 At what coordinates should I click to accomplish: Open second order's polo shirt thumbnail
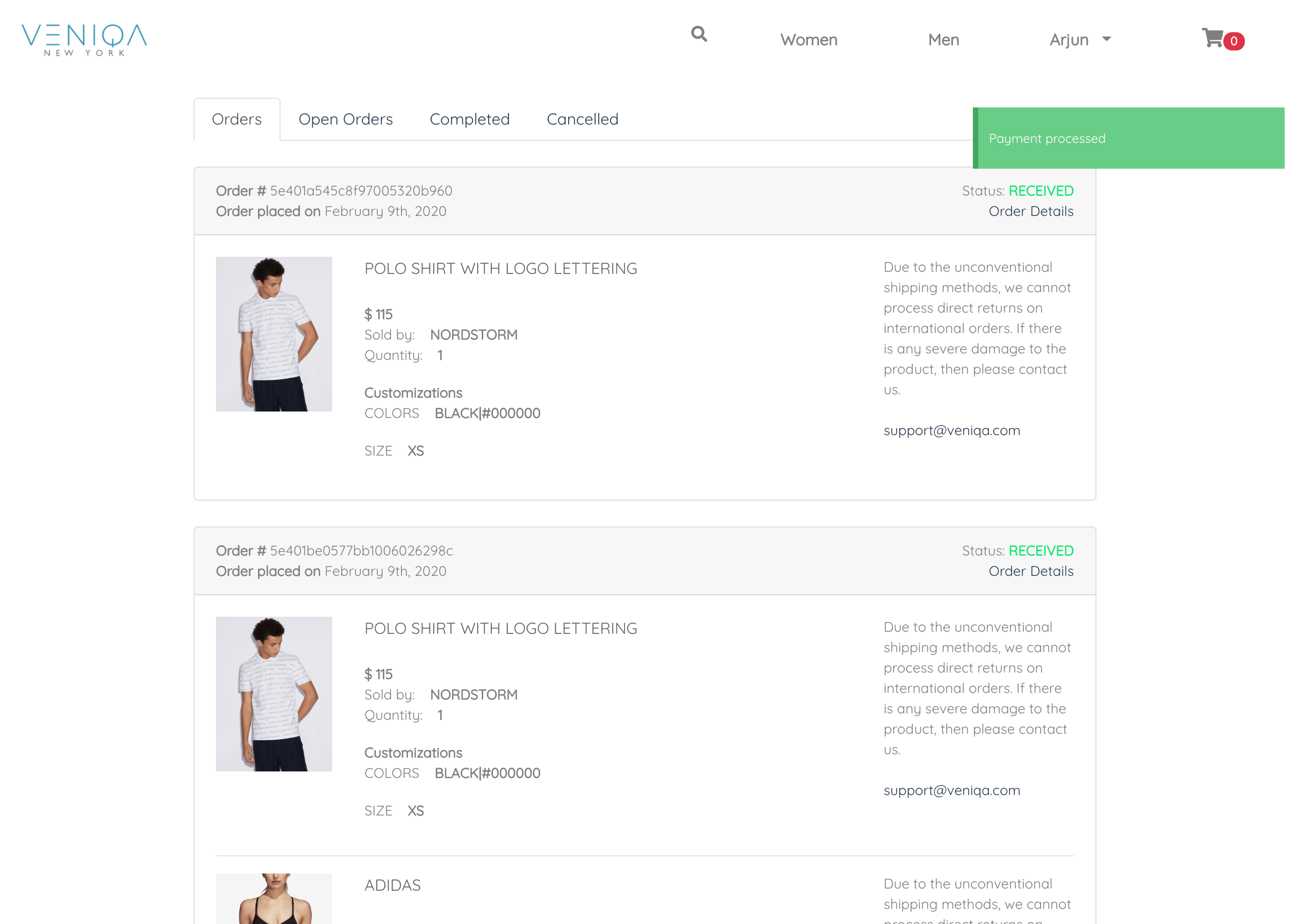click(274, 694)
